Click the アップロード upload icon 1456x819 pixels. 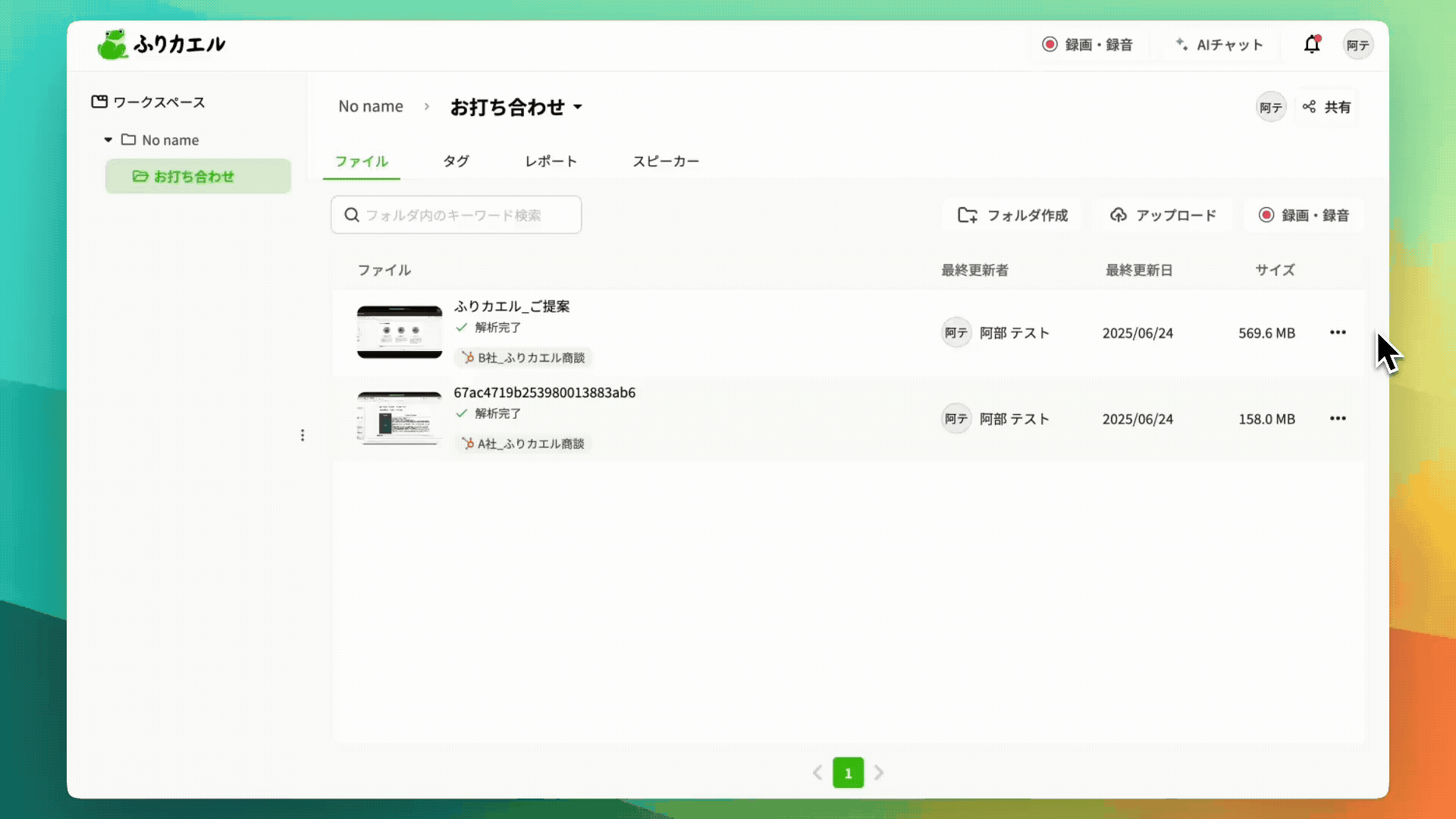tap(1119, 215)
